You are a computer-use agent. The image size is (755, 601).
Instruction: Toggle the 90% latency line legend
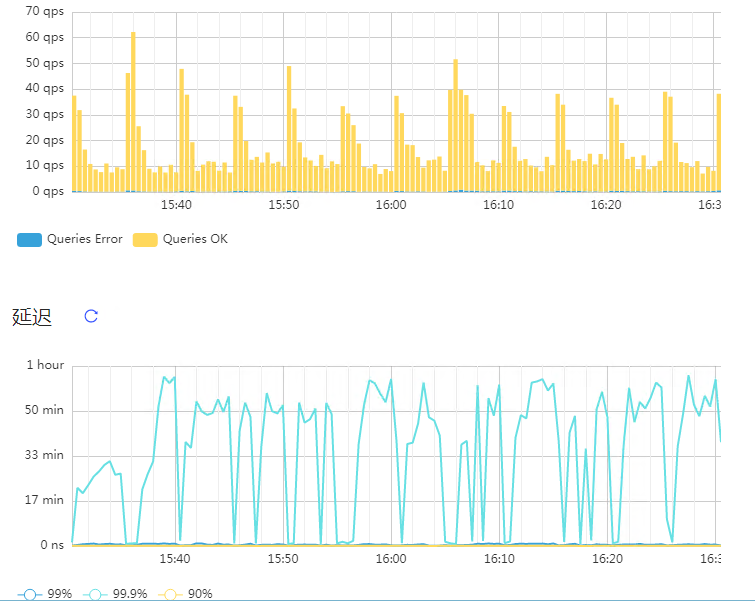pyautogui.click(x=185, y=594)
